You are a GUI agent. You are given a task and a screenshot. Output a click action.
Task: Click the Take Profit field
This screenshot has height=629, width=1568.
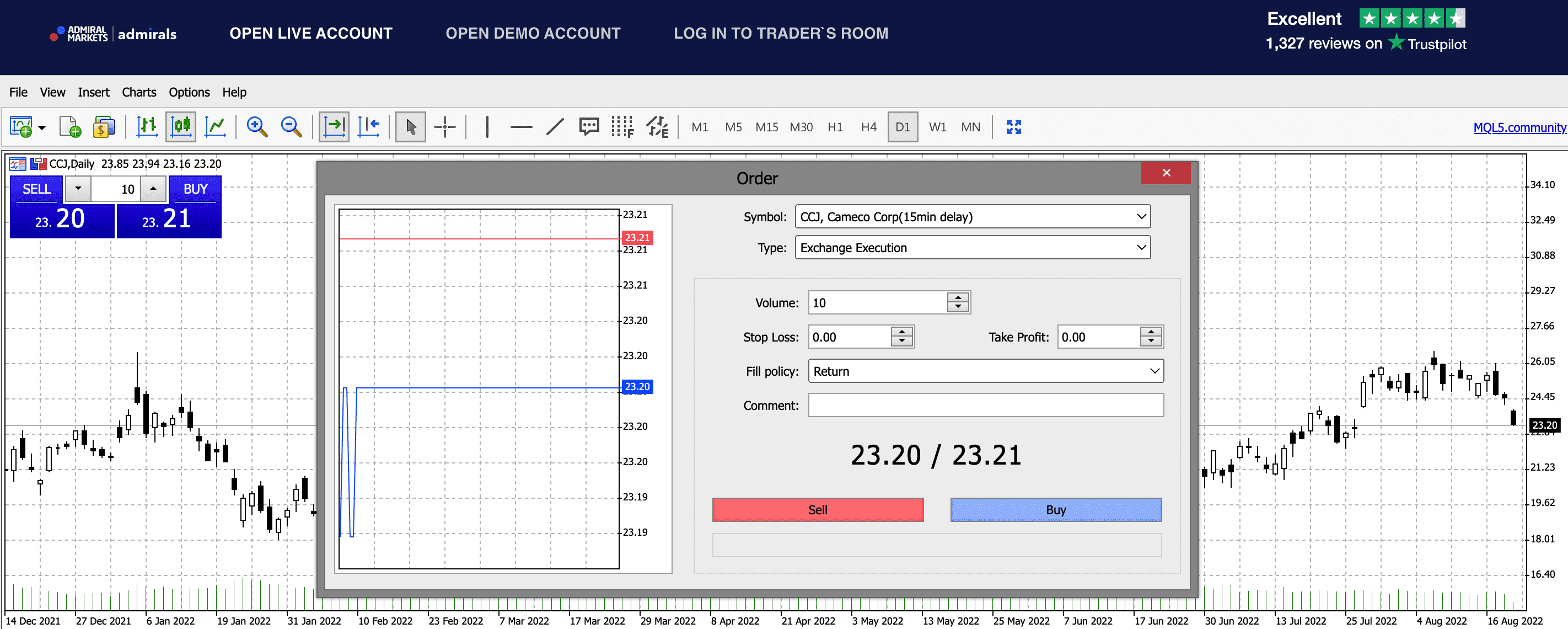tap(1098, 337)
